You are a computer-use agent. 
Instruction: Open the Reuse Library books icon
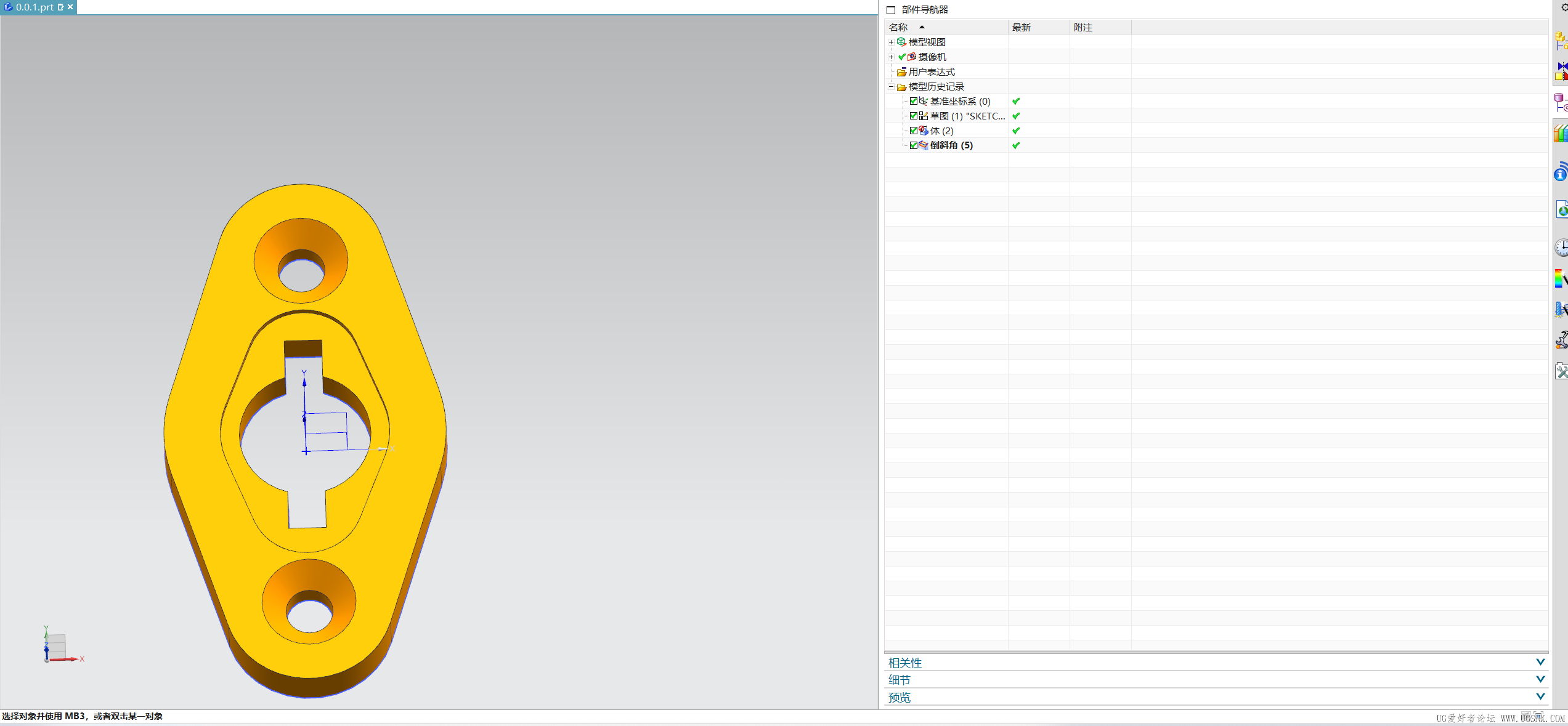[1562, 134]
